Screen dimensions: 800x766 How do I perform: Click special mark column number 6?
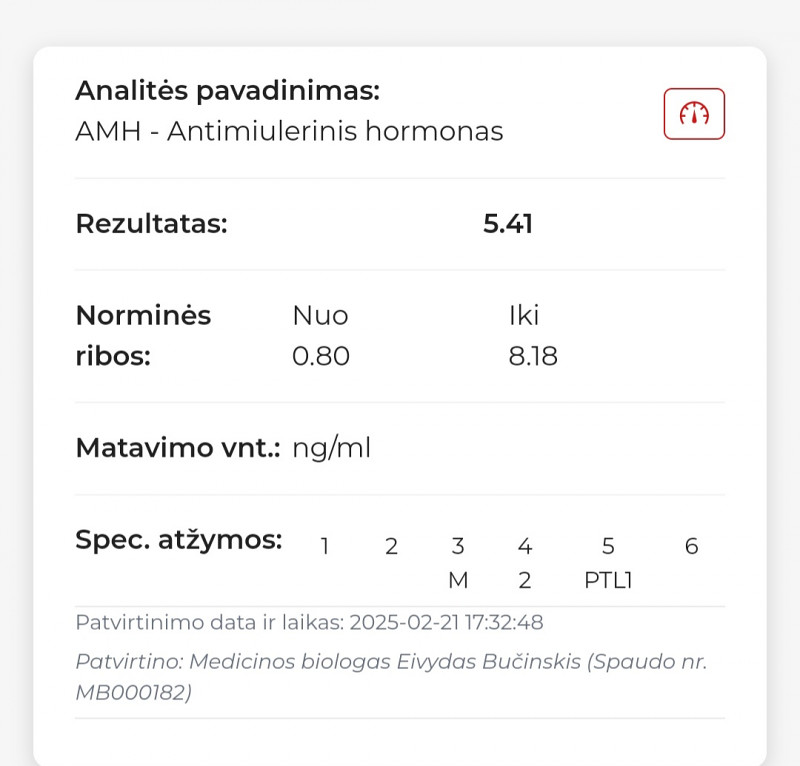[x=691, y=546]
